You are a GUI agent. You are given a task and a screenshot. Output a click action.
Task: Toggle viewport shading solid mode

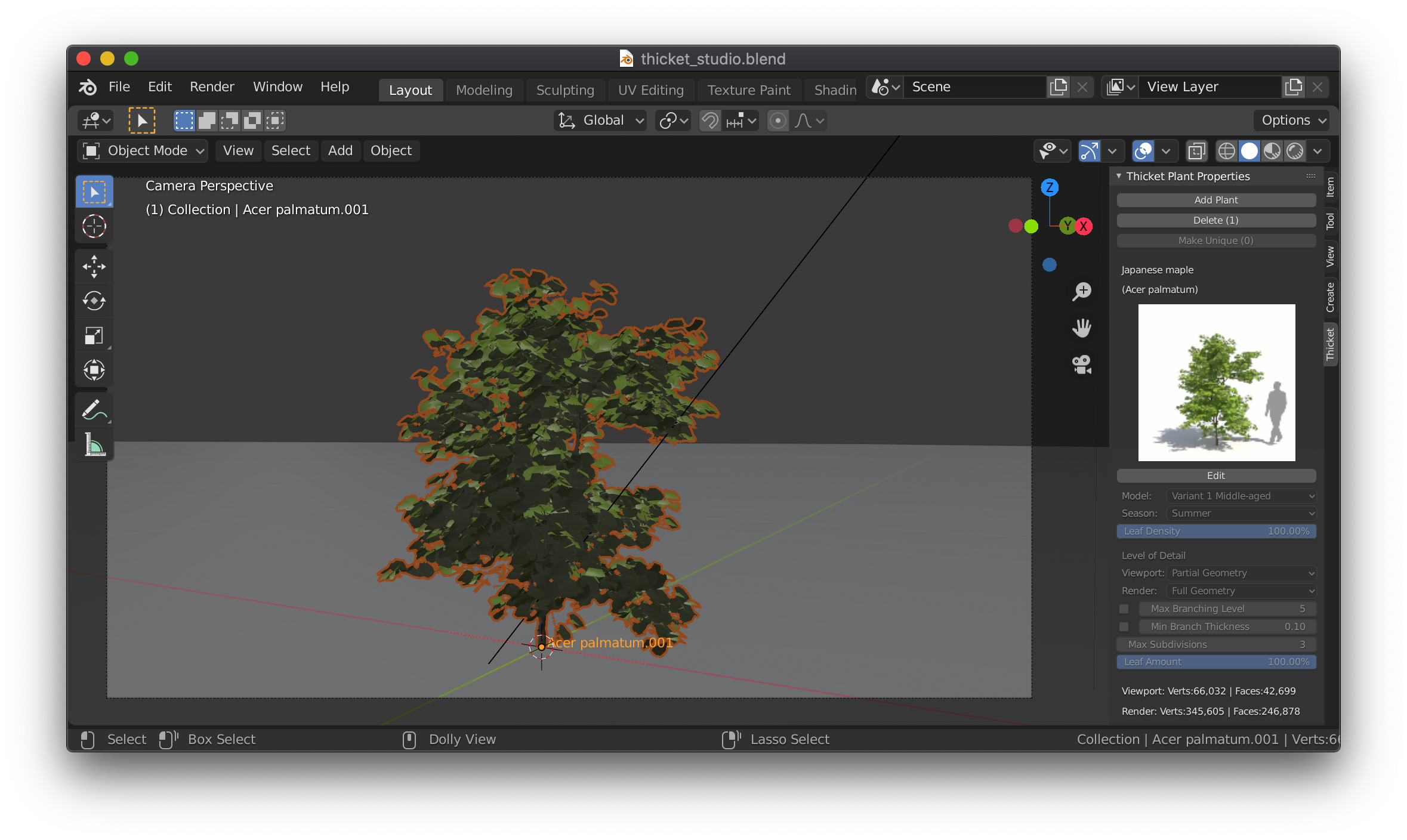coord(1248,150)
